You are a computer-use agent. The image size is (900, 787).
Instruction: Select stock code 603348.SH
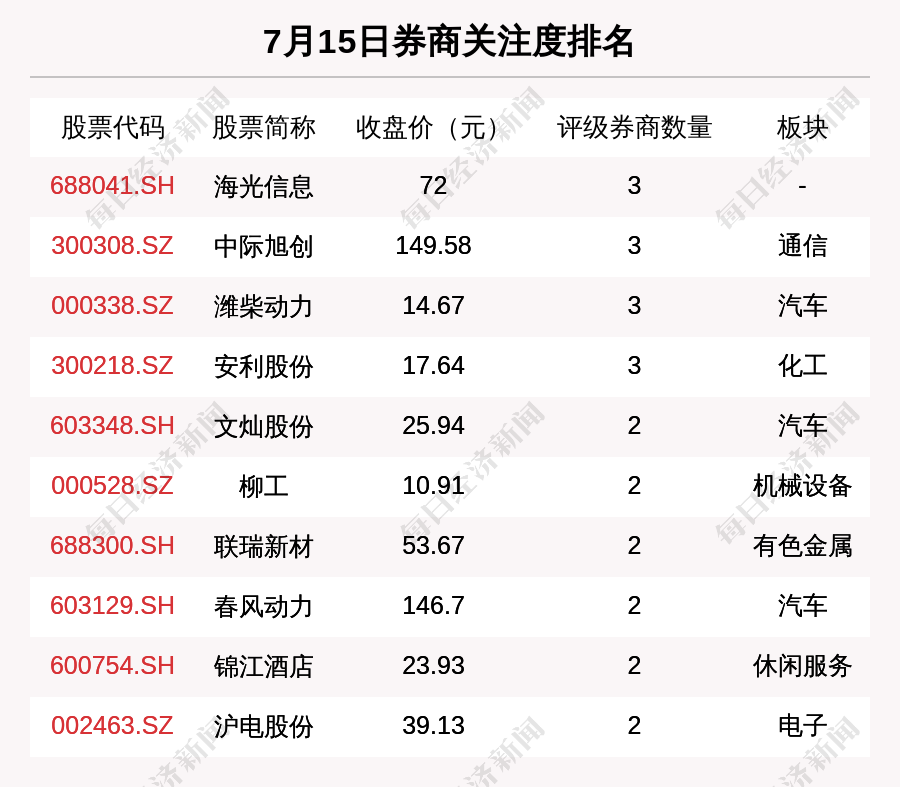click(x=112, y=426)
